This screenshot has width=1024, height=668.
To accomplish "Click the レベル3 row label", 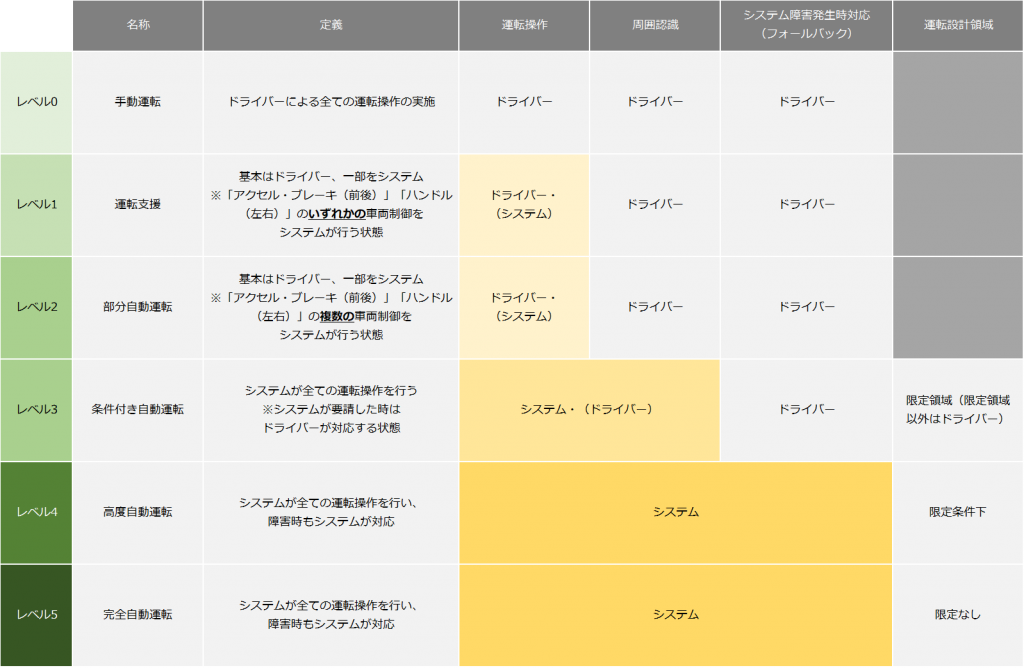I will tap(37, 409).
